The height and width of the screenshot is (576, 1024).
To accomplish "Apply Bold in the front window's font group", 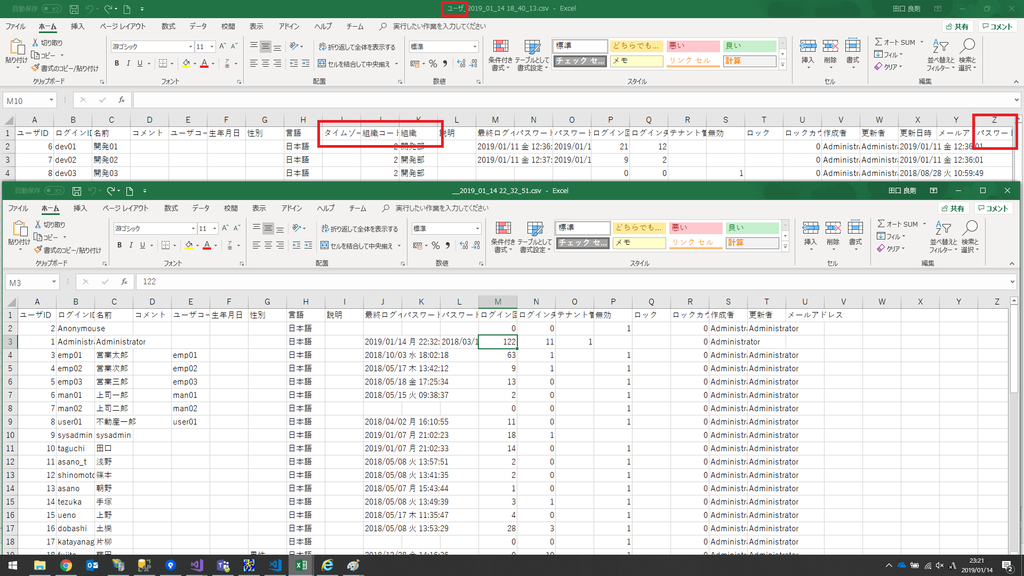I will click(x=120, y=246).
